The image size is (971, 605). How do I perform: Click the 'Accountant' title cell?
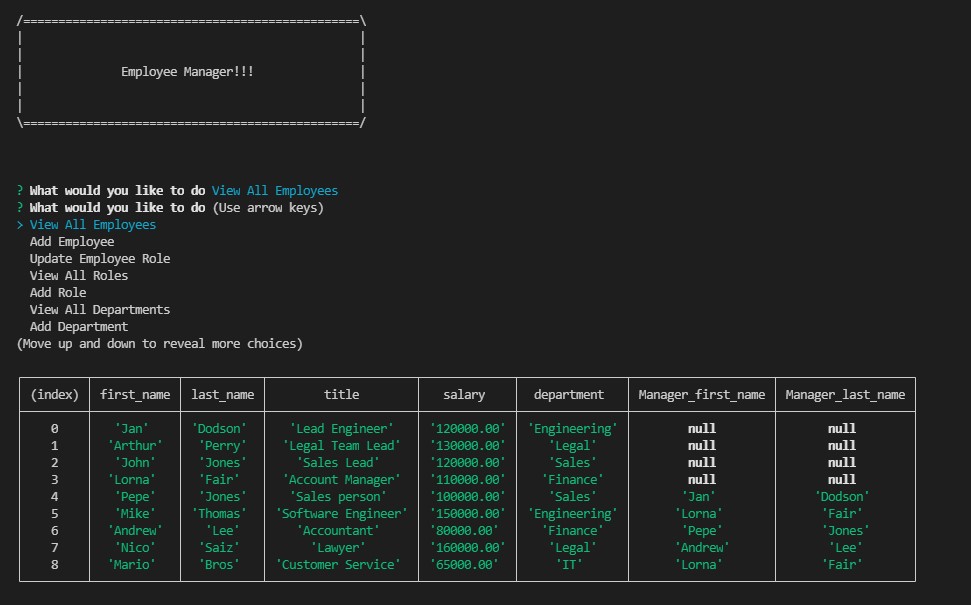(x=337, y=531)
